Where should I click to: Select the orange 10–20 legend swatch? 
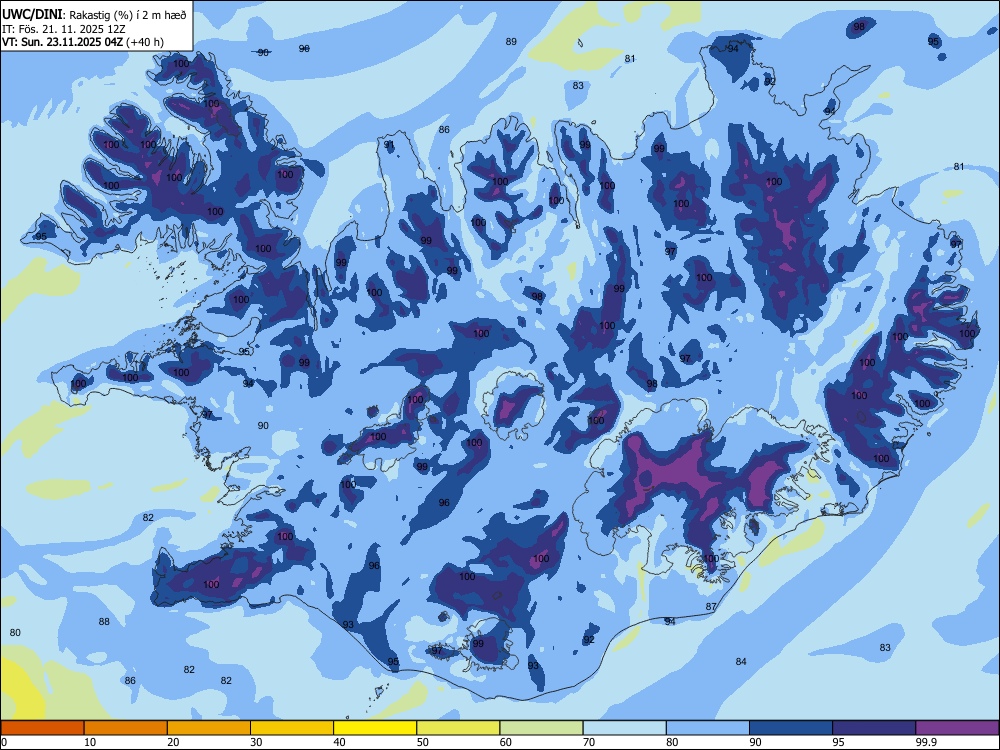point(126,728)
